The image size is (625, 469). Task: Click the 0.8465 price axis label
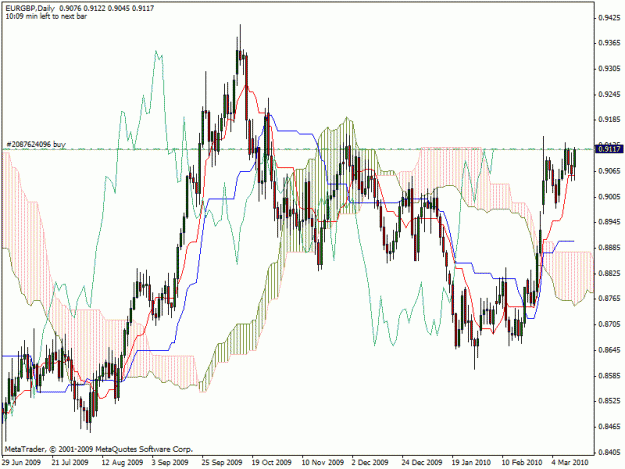click(x=610, y=426)
